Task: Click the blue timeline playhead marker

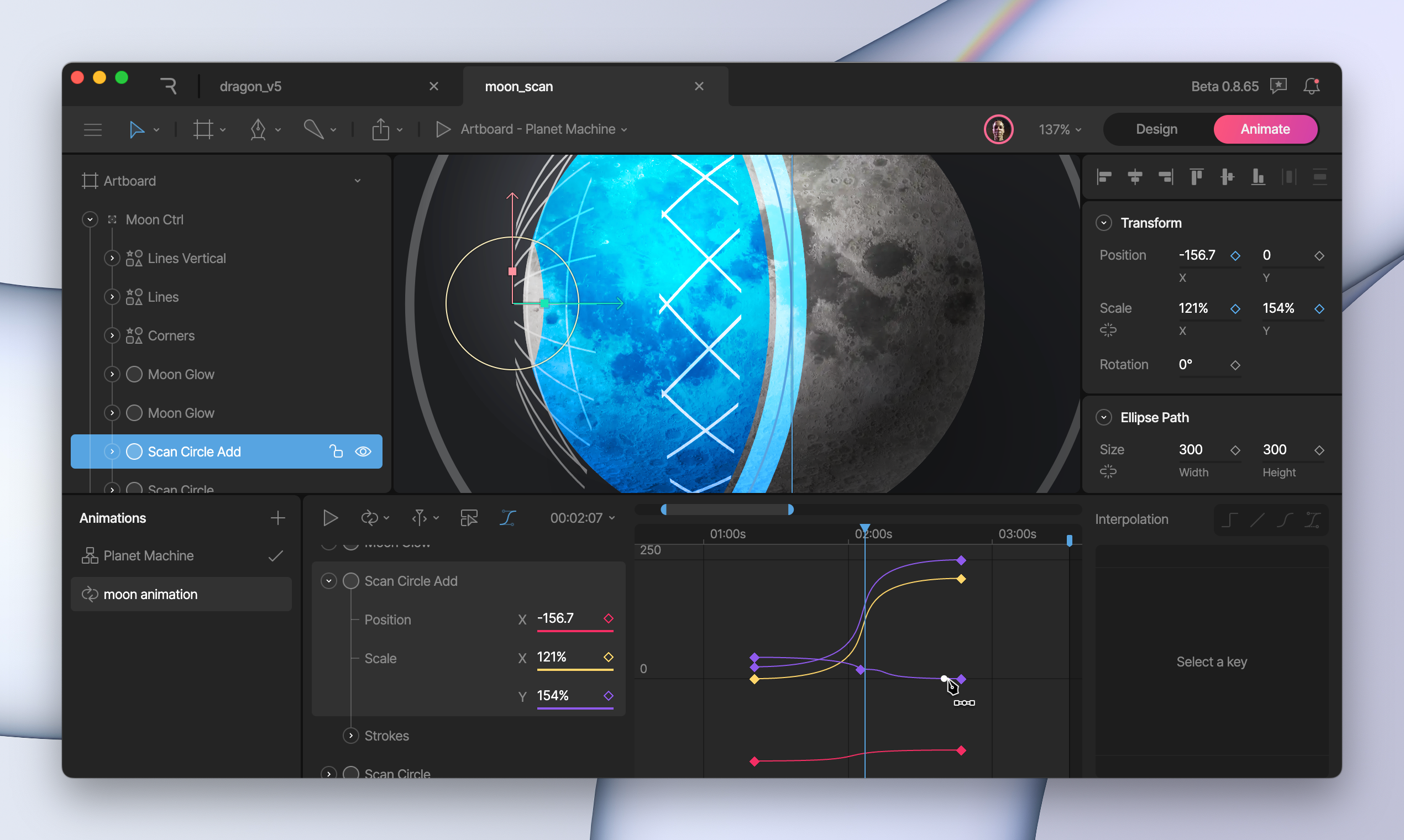Action: 865,529
